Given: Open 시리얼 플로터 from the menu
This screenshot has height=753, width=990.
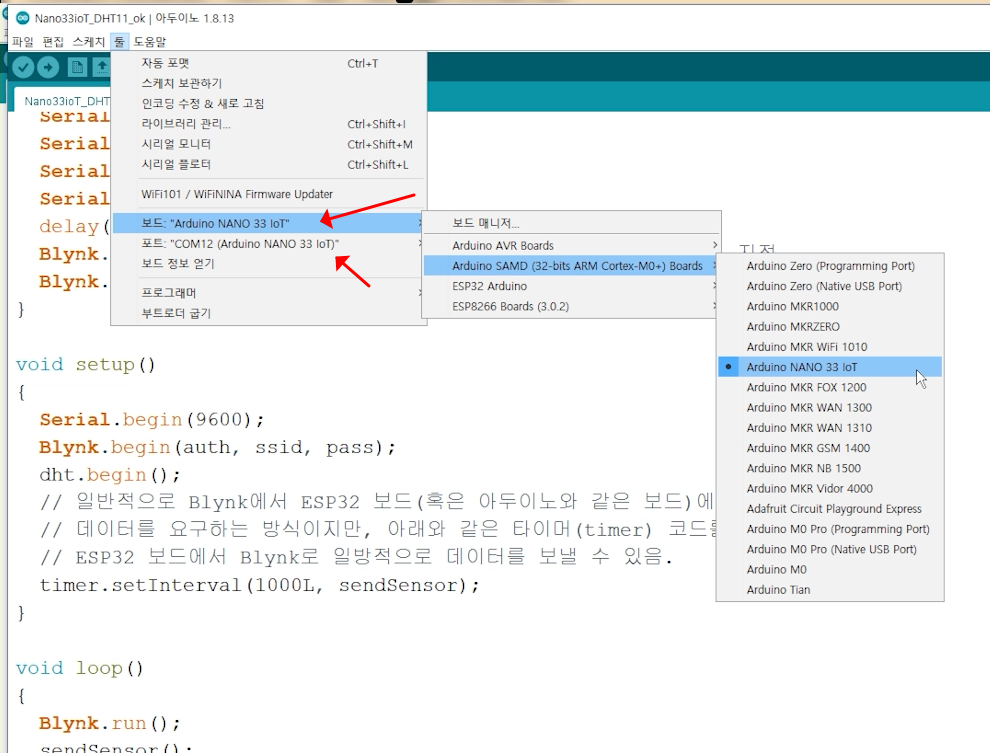Looking at the screenshot, I should coord(270,164).
